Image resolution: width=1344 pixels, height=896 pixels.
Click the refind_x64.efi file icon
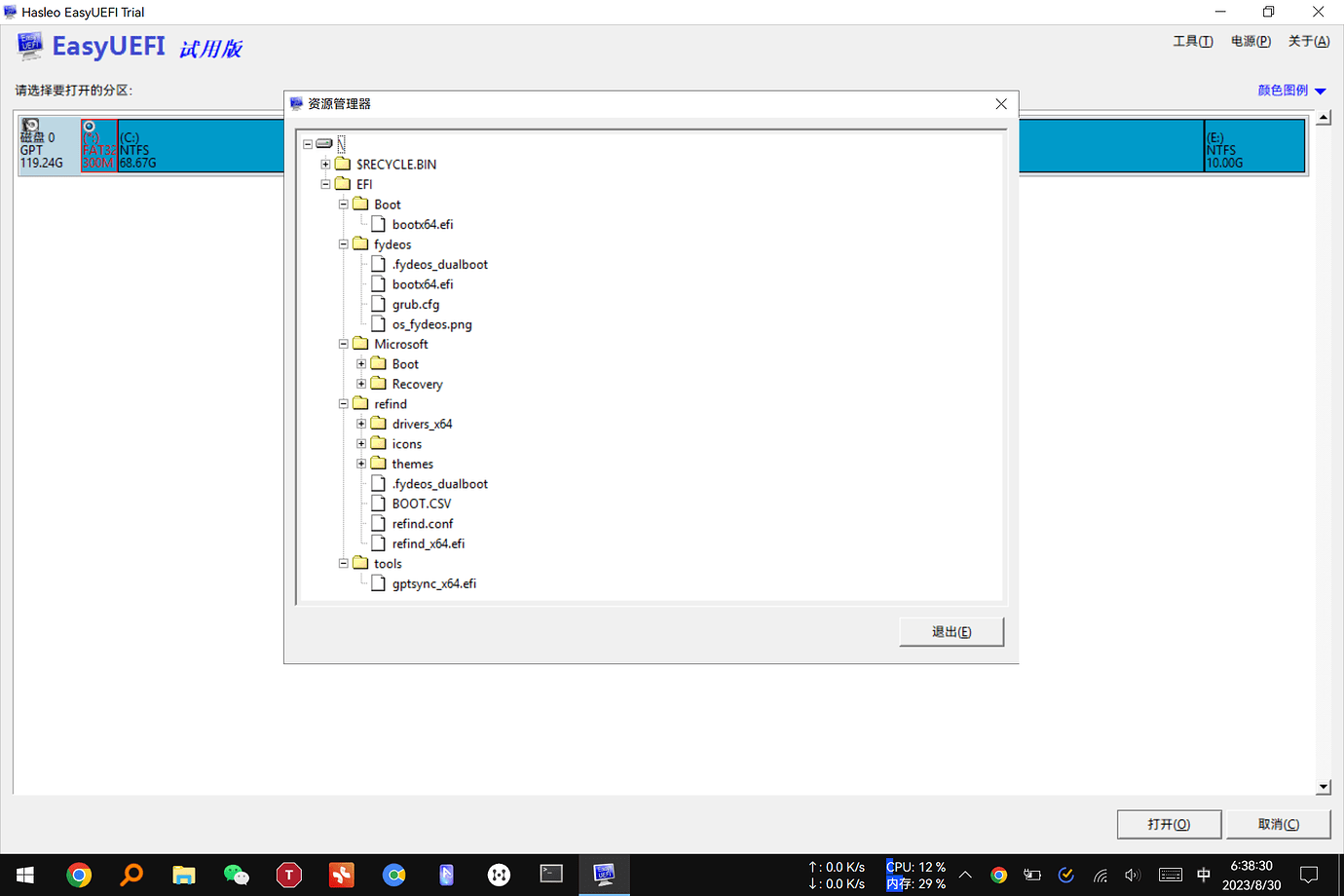click(x=379, y=543)
